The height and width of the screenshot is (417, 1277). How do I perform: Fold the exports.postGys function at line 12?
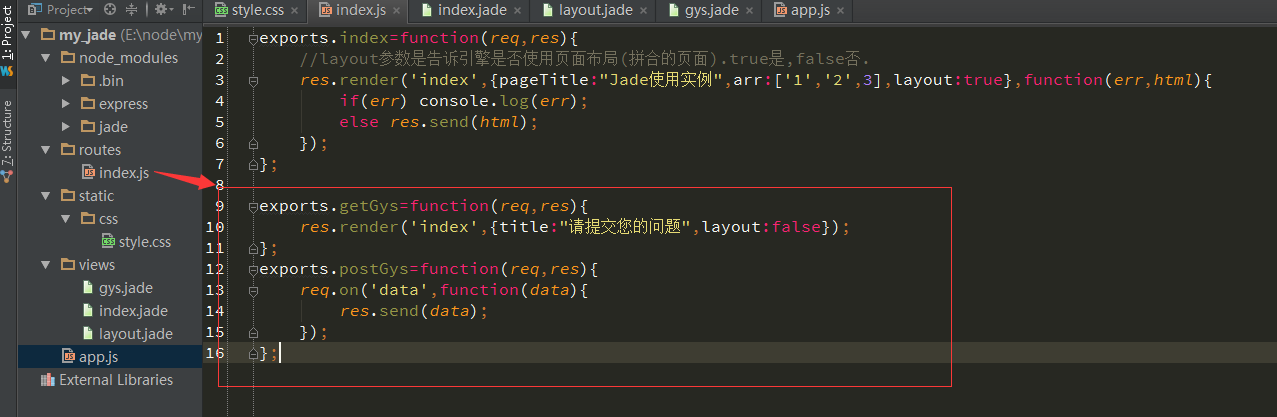pos(251,269)
